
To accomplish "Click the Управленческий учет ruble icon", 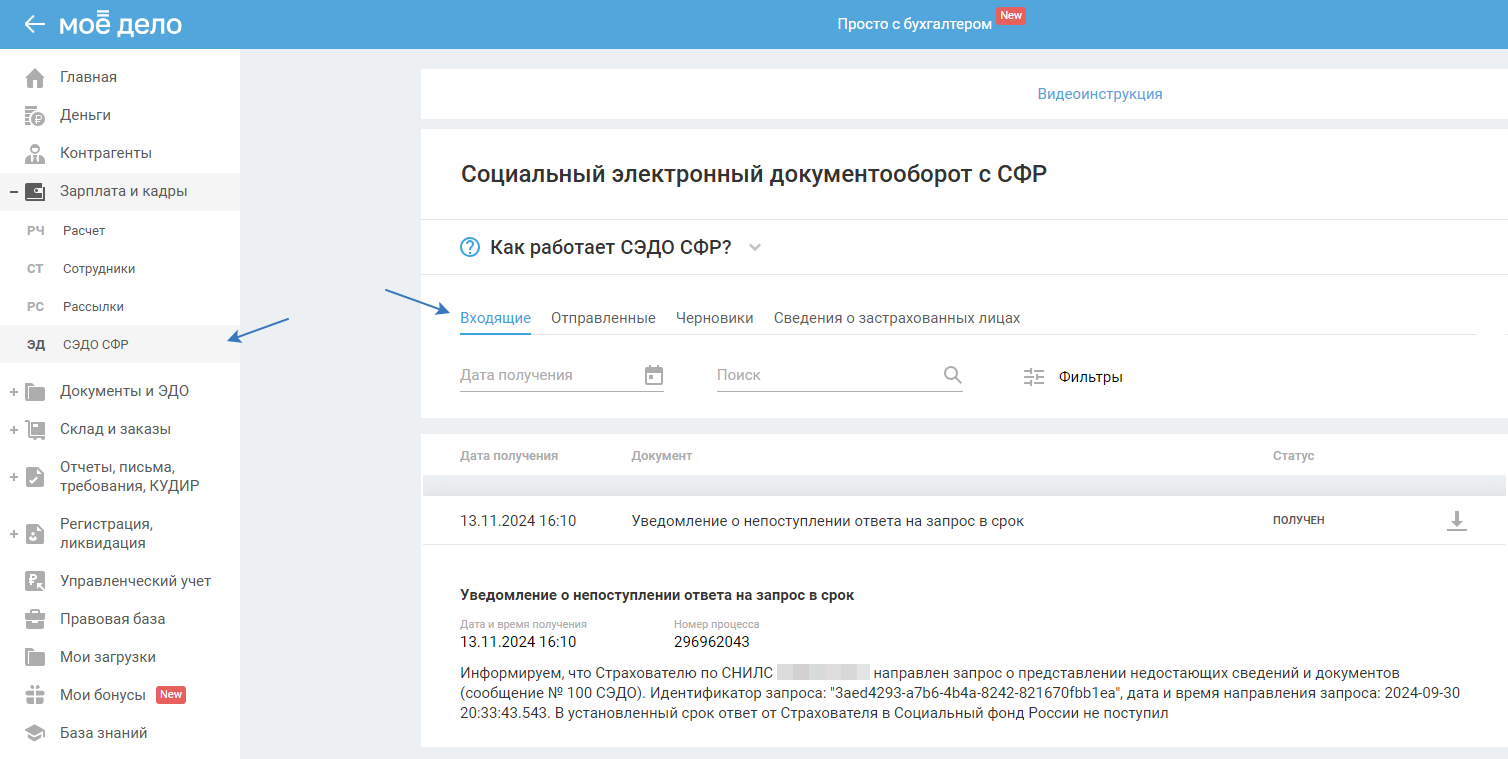I will coord(35,581).
